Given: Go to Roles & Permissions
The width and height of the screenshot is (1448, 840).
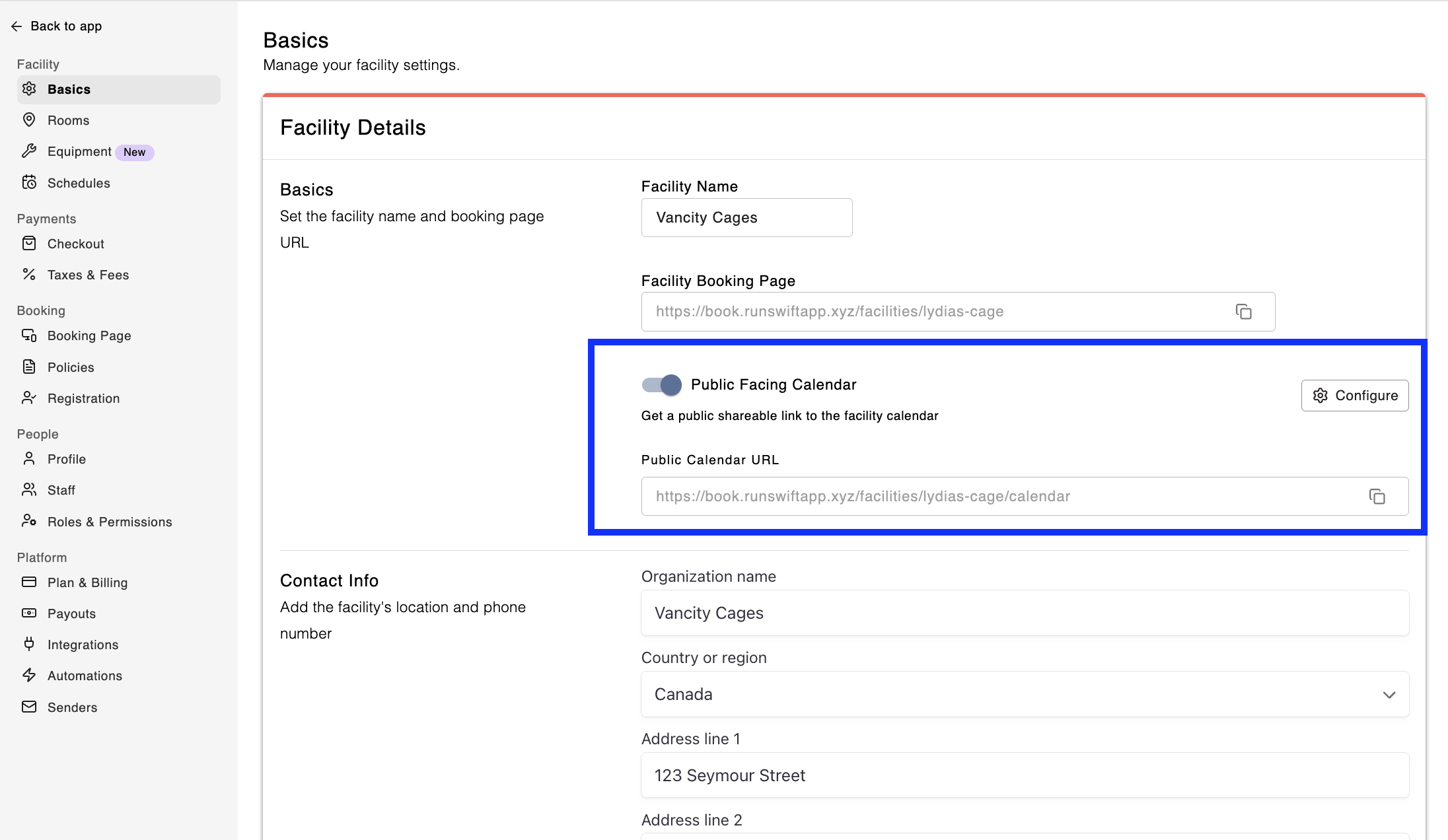Looking at the screenshot, I should pos(109,522).
